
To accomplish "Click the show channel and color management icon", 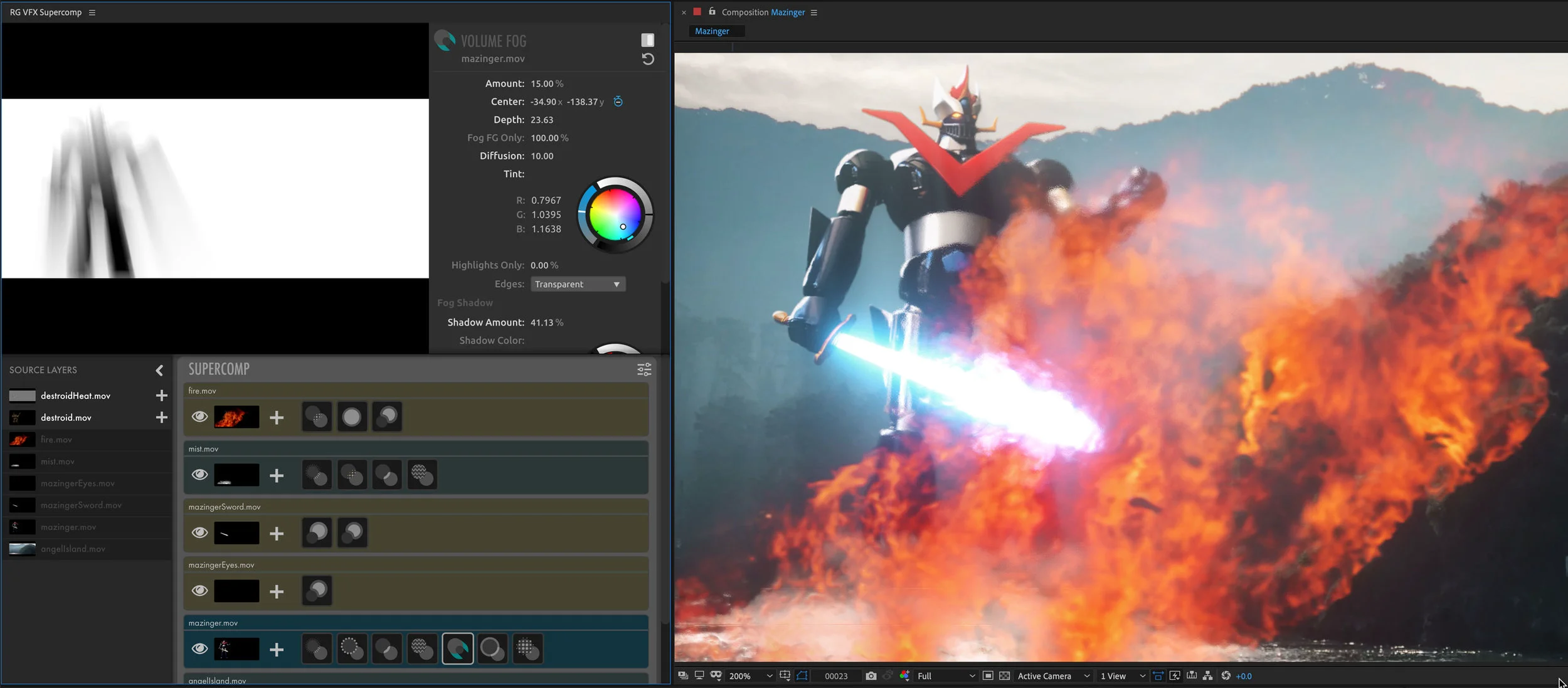I will pos(904,676).
